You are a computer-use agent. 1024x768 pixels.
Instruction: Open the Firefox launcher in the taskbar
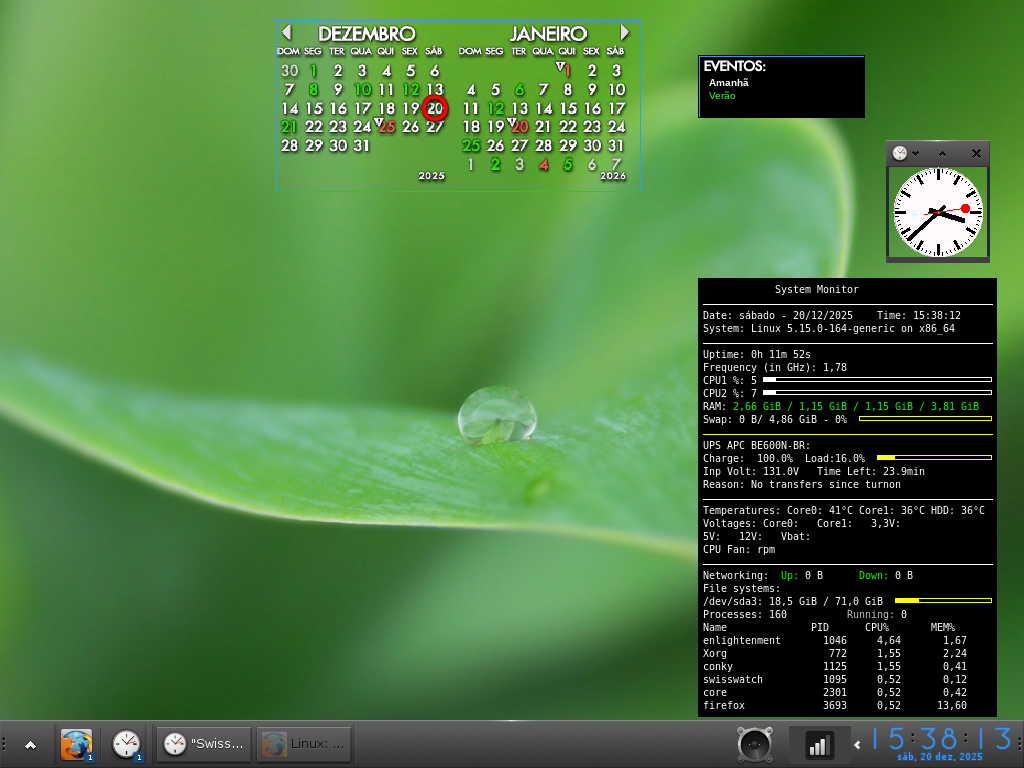pyautogui.click(x=76, y=744)
